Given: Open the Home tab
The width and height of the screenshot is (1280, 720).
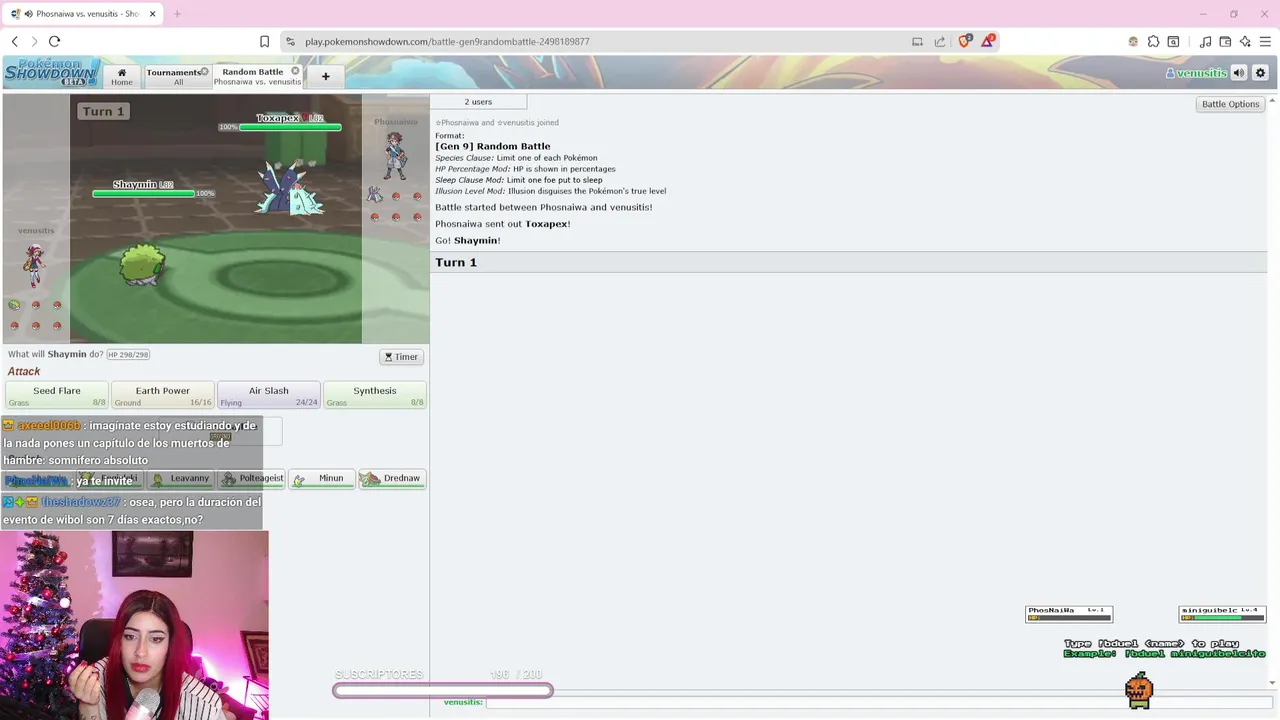Looking at the screenshot, I should pyautogui.click(x=122, y=76).
